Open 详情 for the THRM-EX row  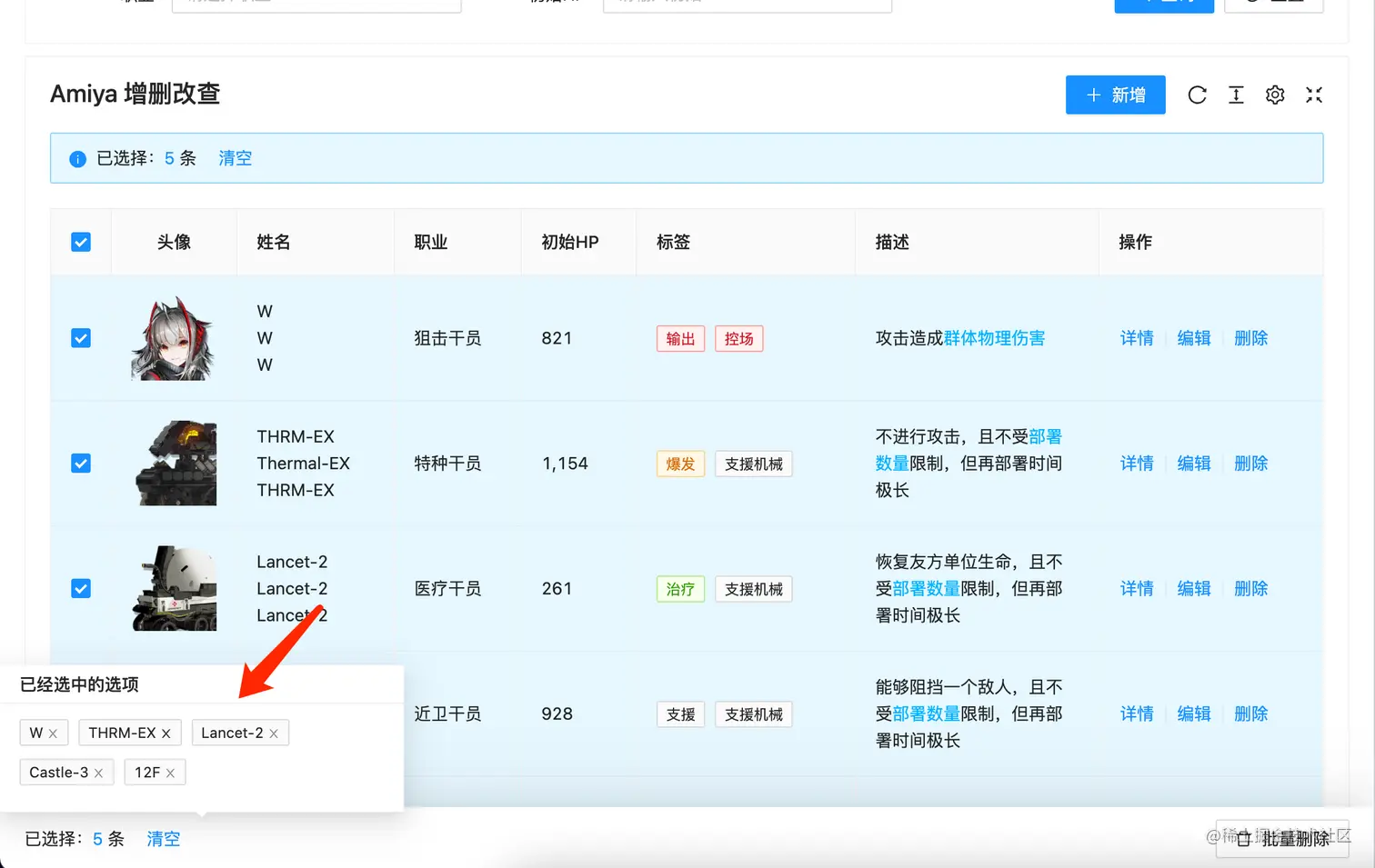tap(1137, 464)
